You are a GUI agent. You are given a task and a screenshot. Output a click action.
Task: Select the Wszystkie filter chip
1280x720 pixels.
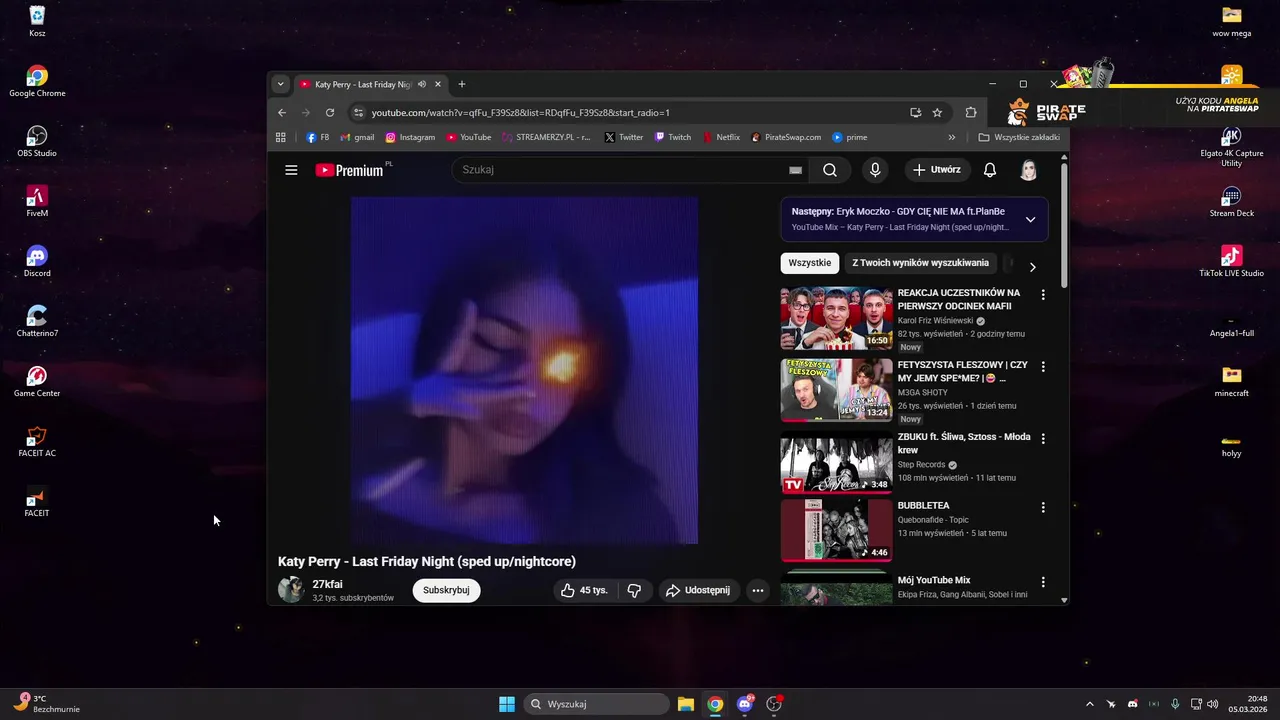pos(810,263)
